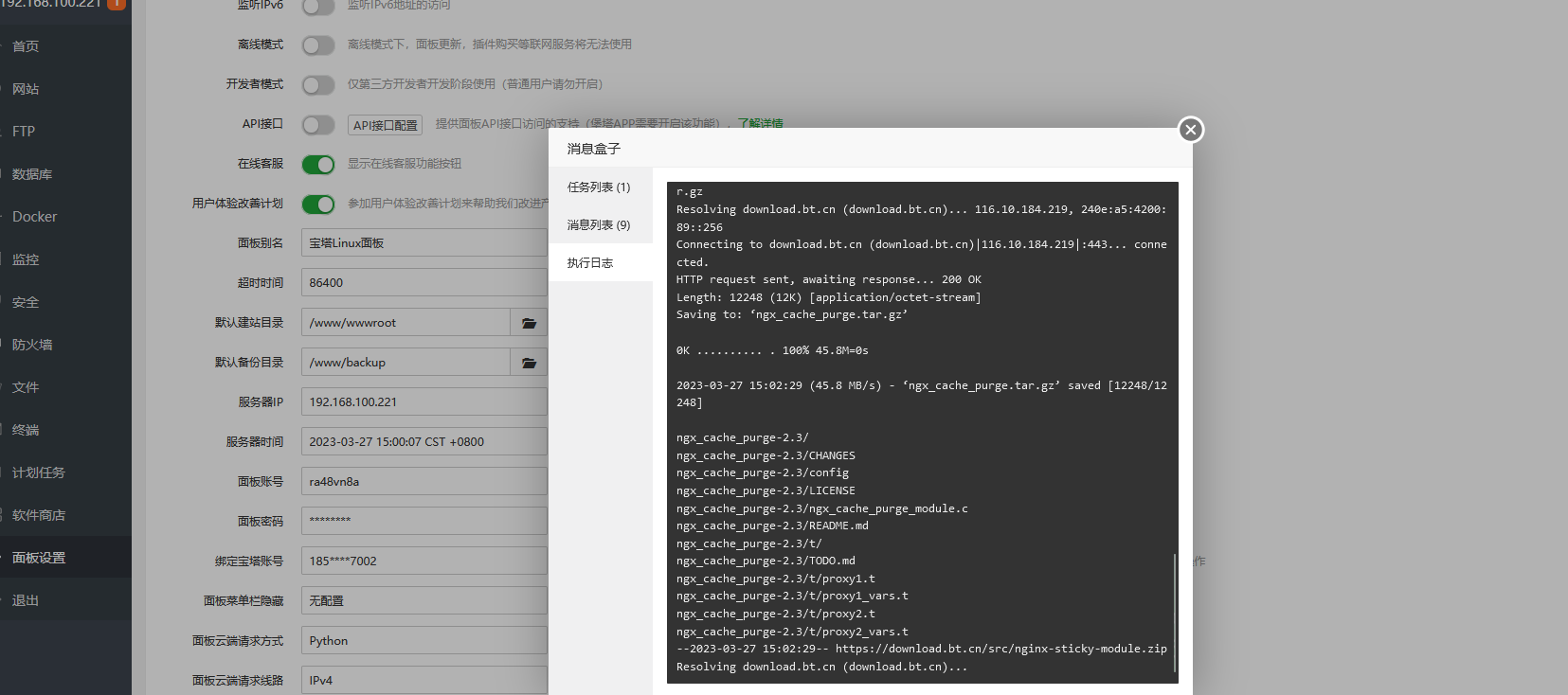1568x695 pixels.
Task: Click log line ngx_cache_purge-2.3/TODO.md
Action: [x=766, y=561]
